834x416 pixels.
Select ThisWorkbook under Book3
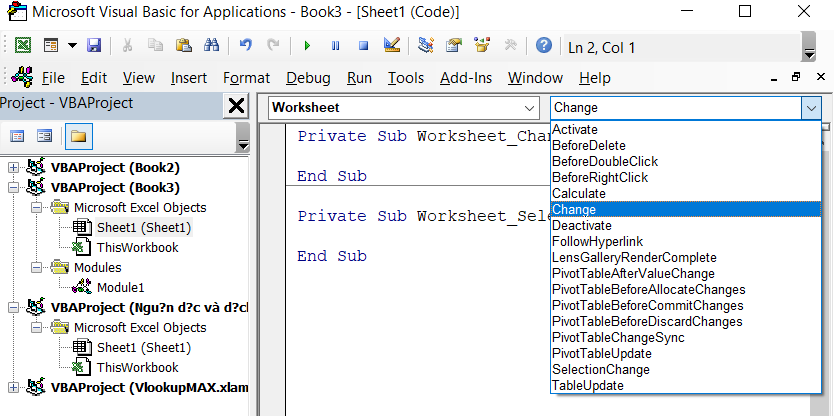pyautogui.click(x=137, y=247)
